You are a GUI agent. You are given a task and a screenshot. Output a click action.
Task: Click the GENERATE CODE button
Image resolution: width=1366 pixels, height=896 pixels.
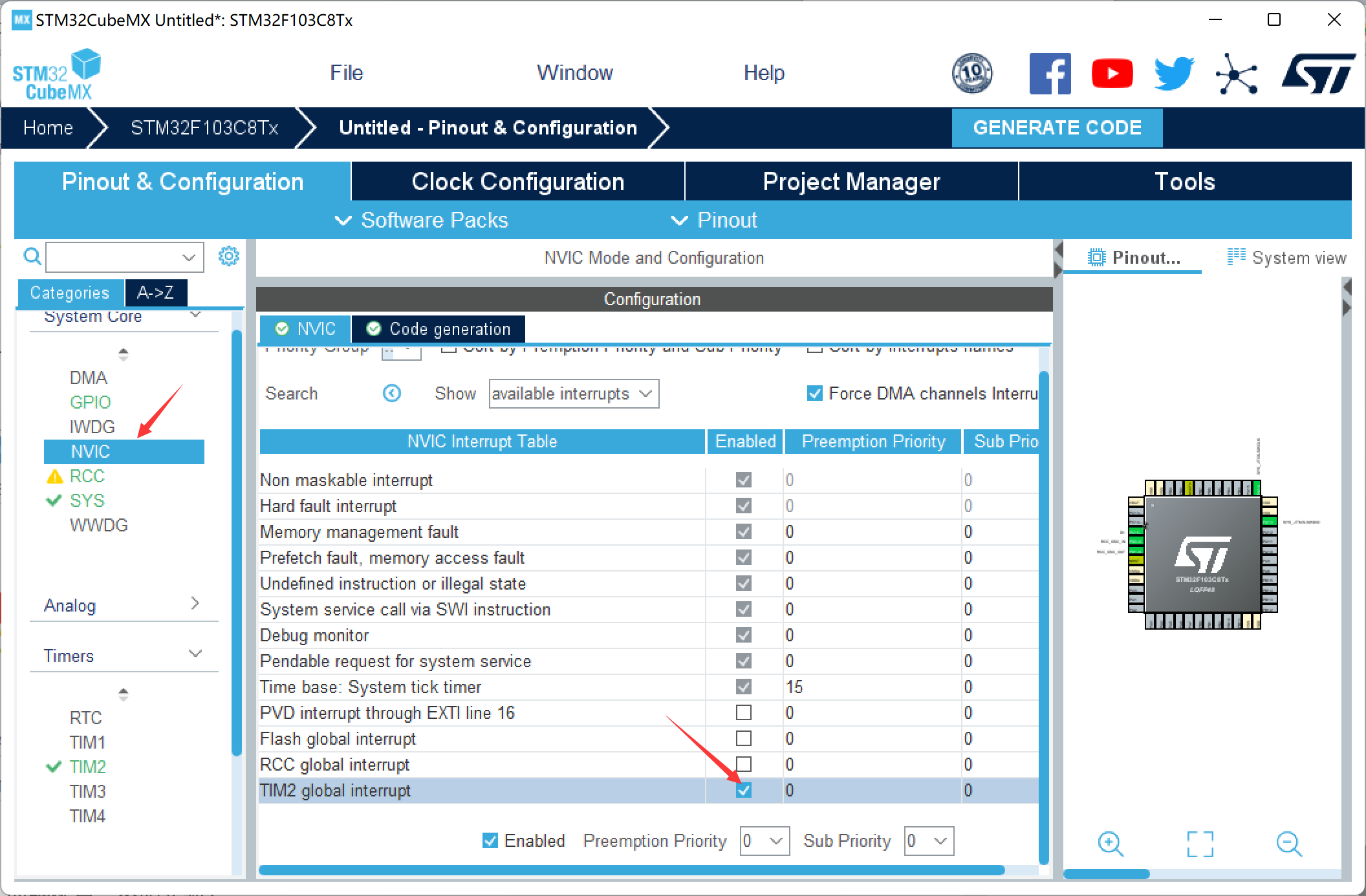[x=1057, y=127]
